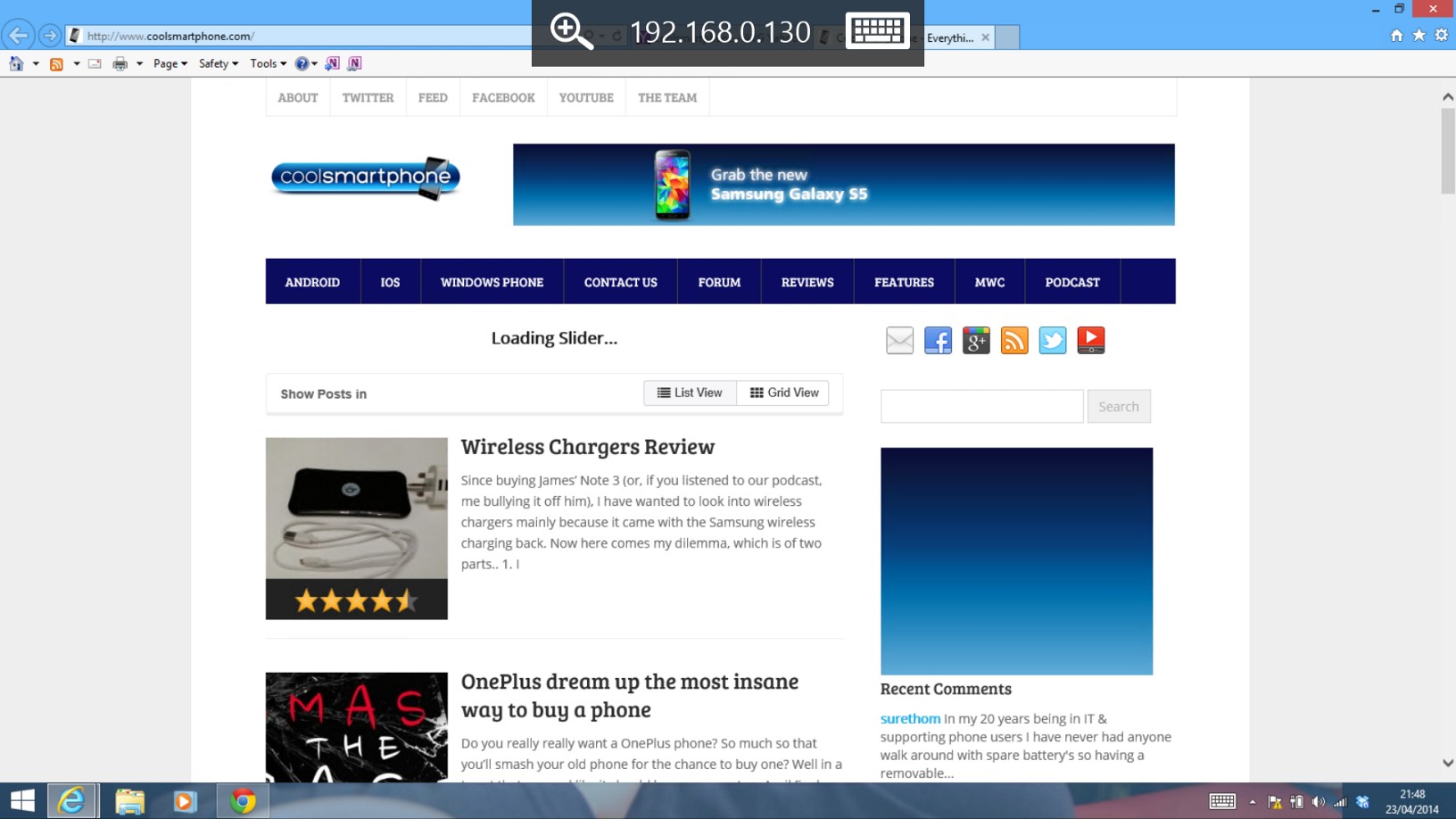Viewport: 1456px width, 819px height.
Task: Open the CONTACT US navigation item
Action: click(620, 282)
